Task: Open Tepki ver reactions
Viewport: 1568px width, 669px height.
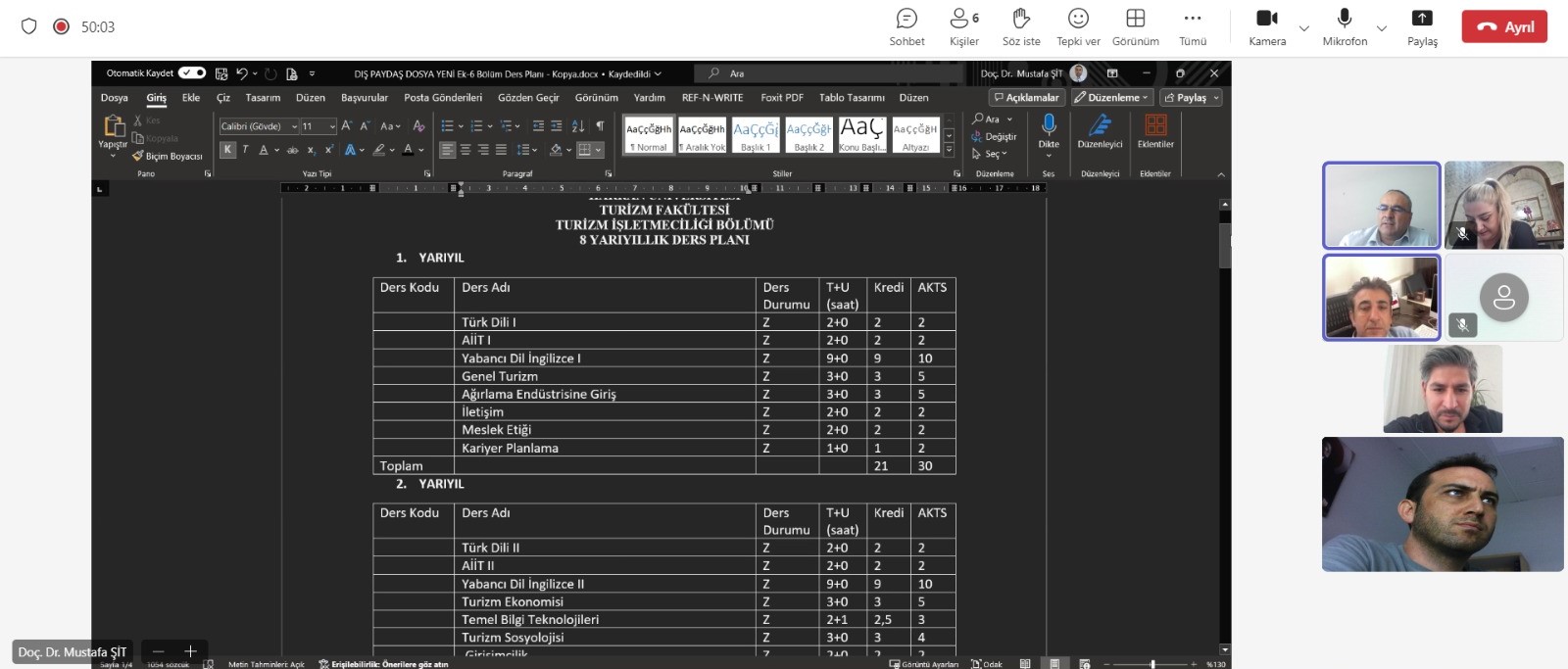Action: 1078,26
